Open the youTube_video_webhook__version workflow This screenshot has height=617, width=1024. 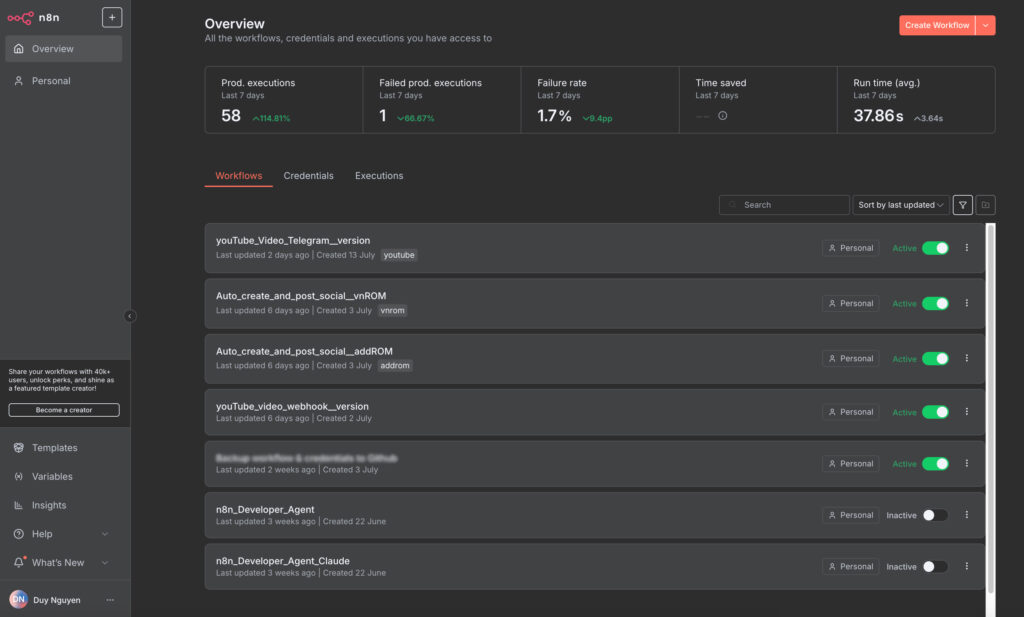click(x=293, y=406)
